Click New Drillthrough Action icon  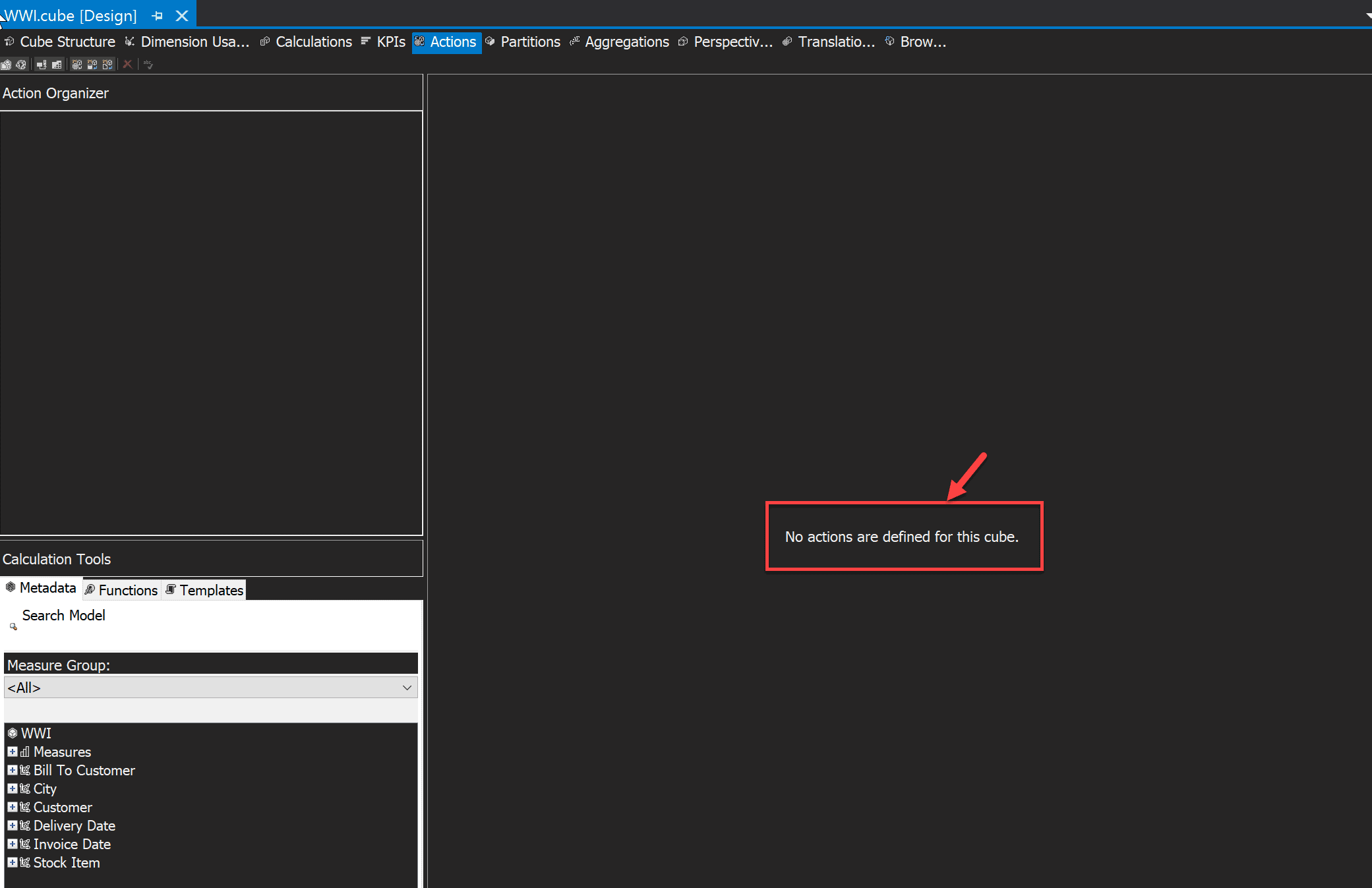tap(92, 65)
